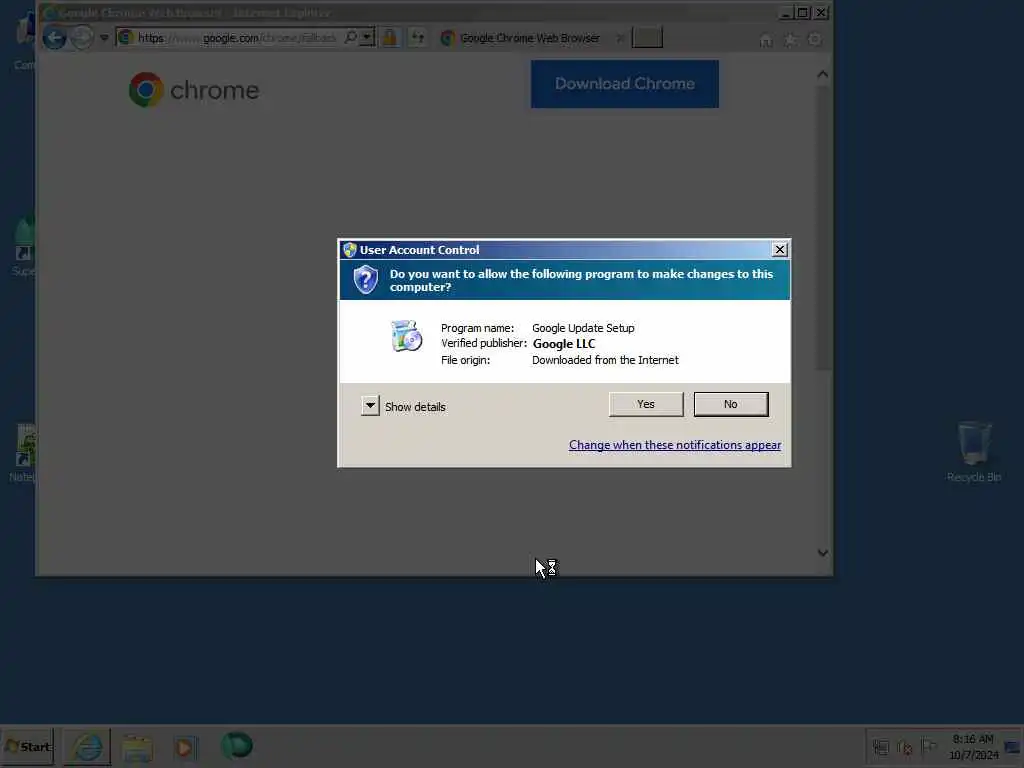The width and height of the screenshot is (1024, 768).
Task: Click the IE address bar URL field
Action: pos(236,38)
